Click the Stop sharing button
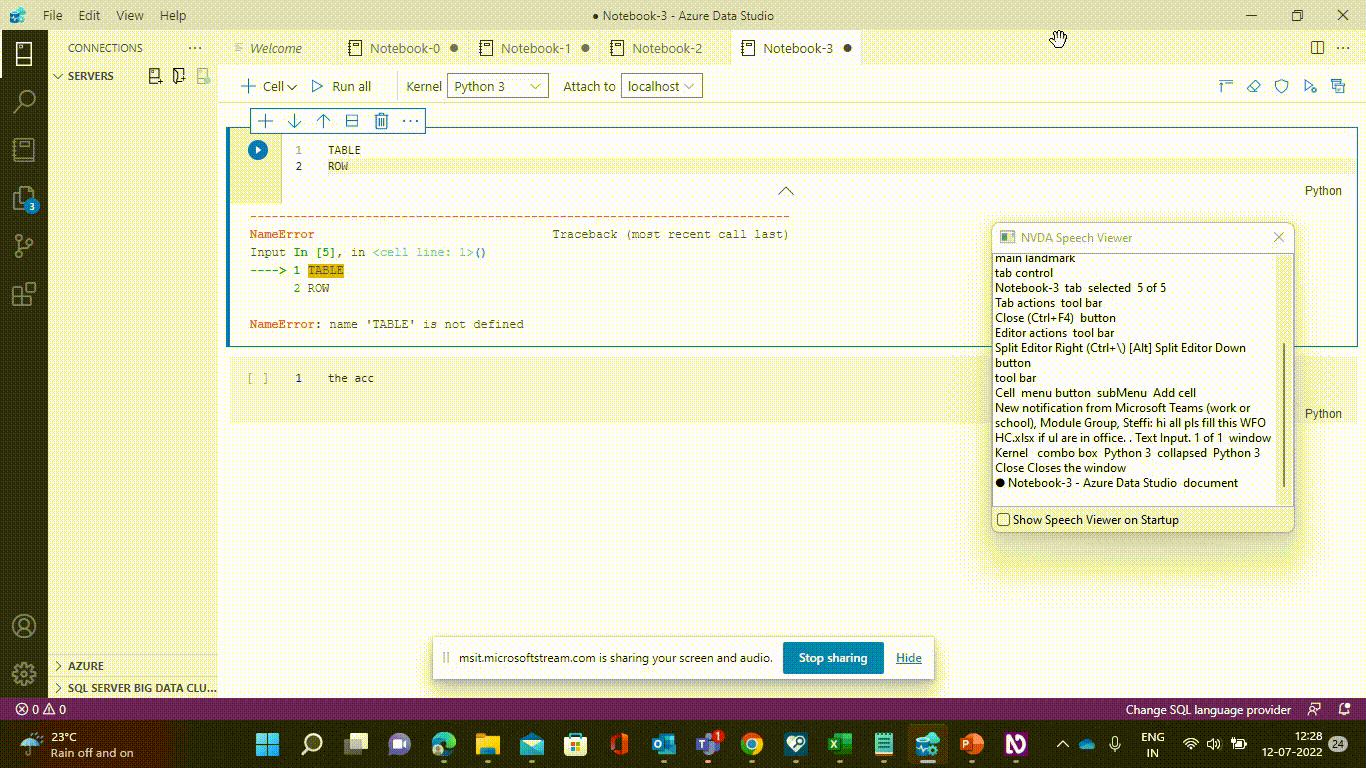 [x=833, y=657]
